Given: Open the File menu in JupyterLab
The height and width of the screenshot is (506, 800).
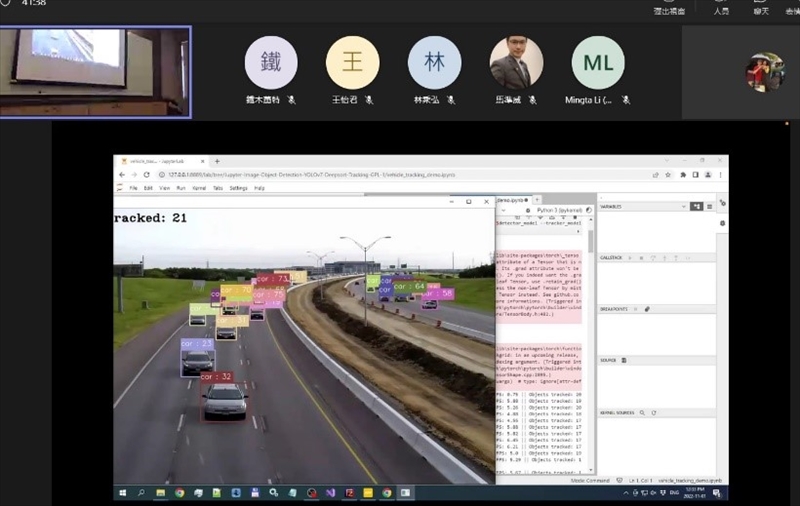Looking at the screenshot, I should tap(133, 188).
